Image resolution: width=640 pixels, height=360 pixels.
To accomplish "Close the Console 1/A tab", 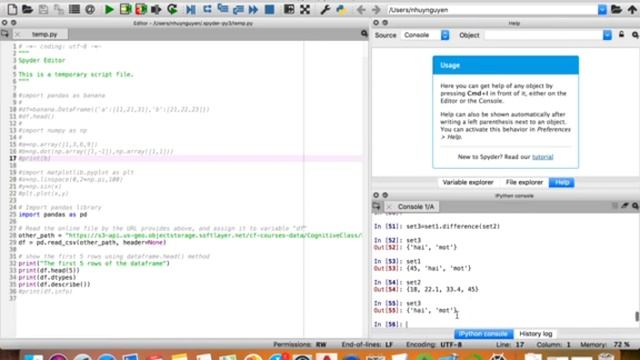I will [x=389, y=207].
